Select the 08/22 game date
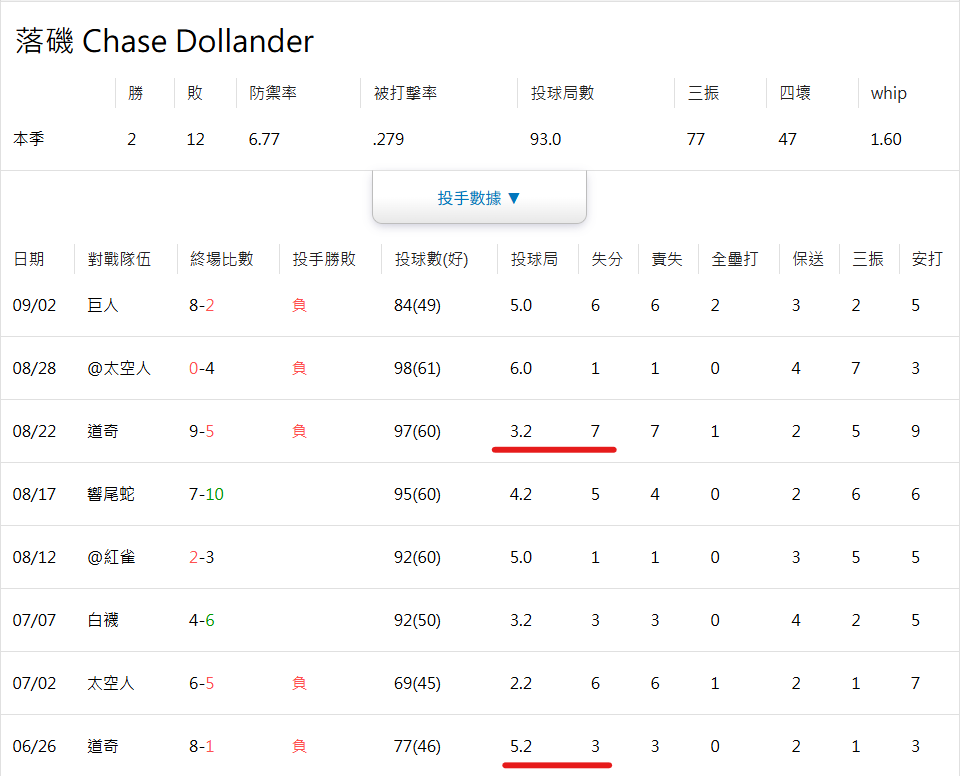Image resolution: width=960 pixels, height=776 pixels. click(34, 431)
